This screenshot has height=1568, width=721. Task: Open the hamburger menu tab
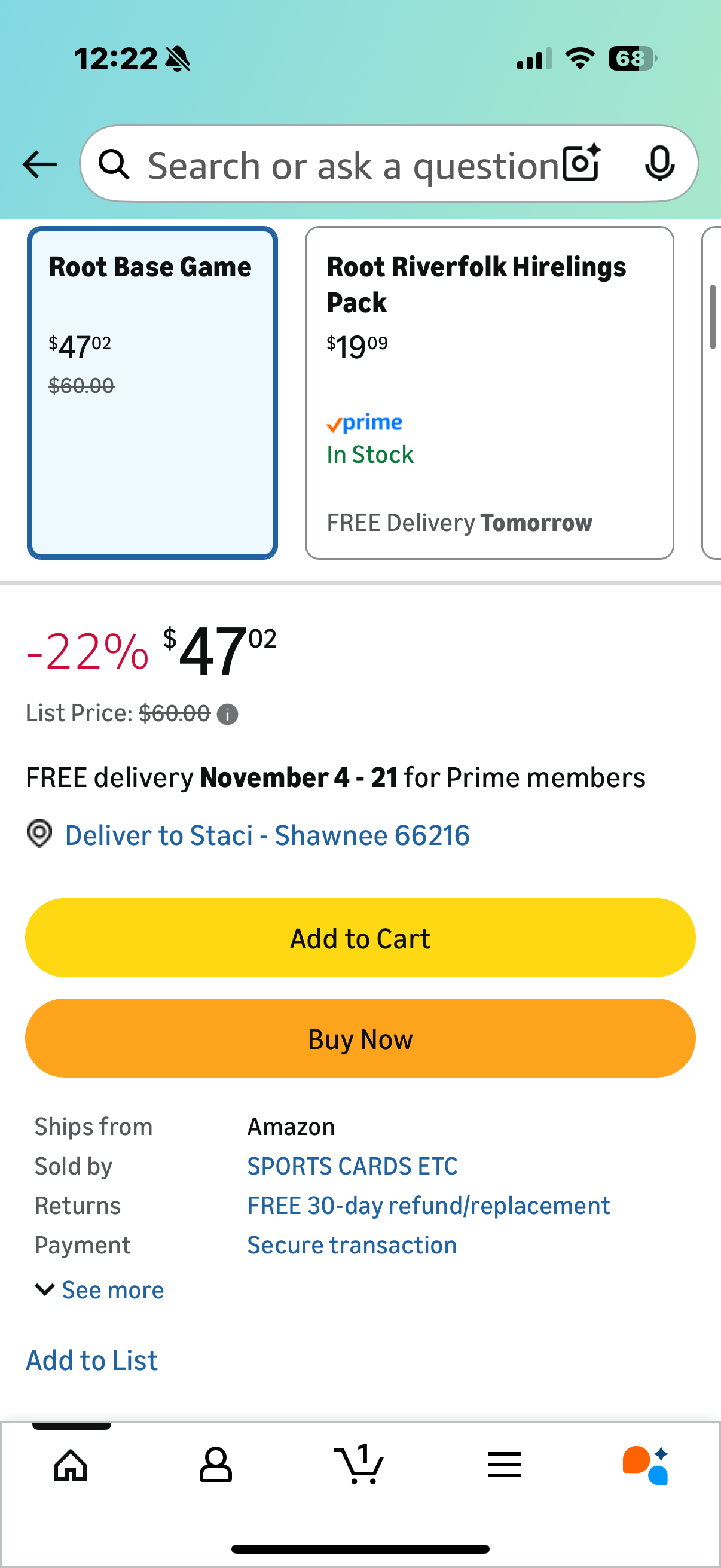pos(505,1465)
